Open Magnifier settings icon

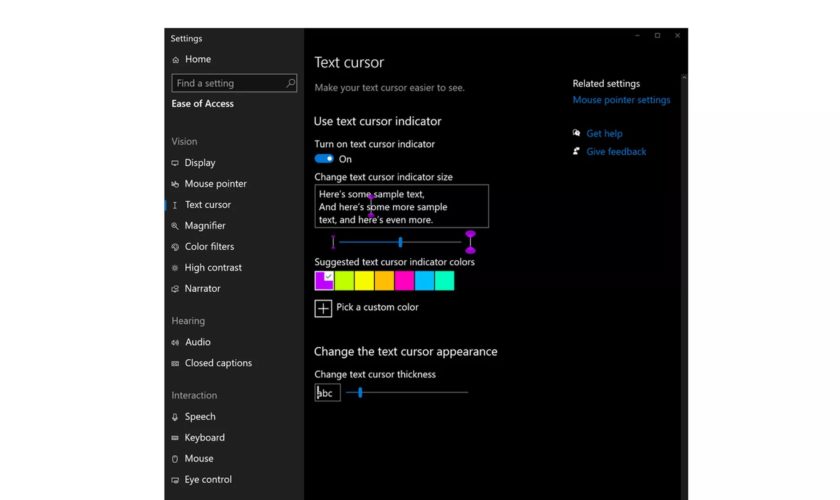176,226
